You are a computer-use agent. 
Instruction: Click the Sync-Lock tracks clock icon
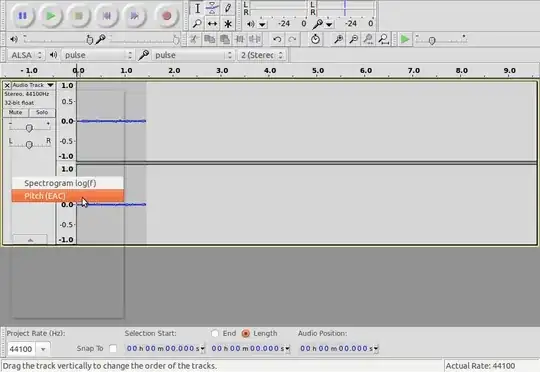pos(315,39)
